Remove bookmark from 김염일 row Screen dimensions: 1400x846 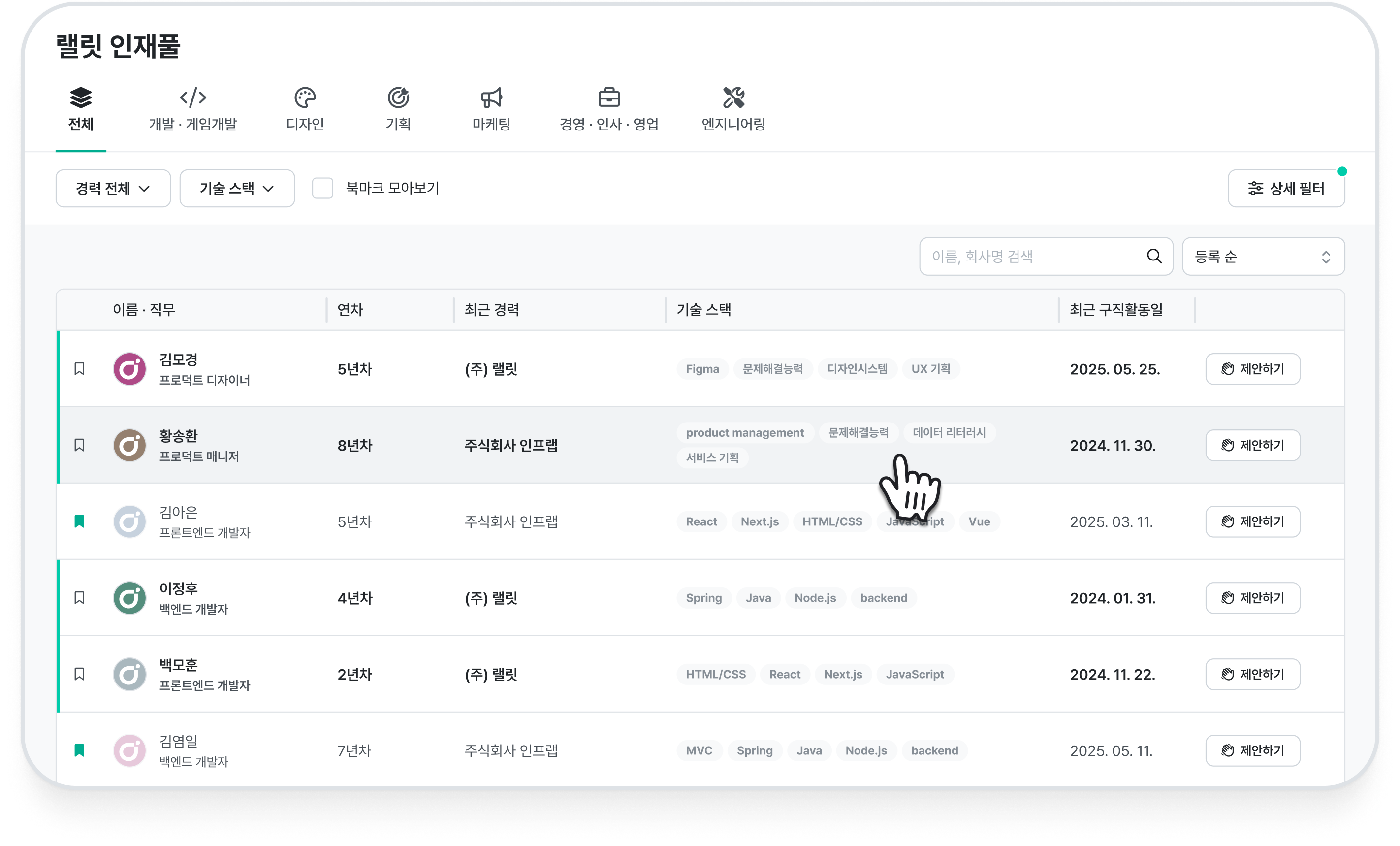[x=80, y=750]
